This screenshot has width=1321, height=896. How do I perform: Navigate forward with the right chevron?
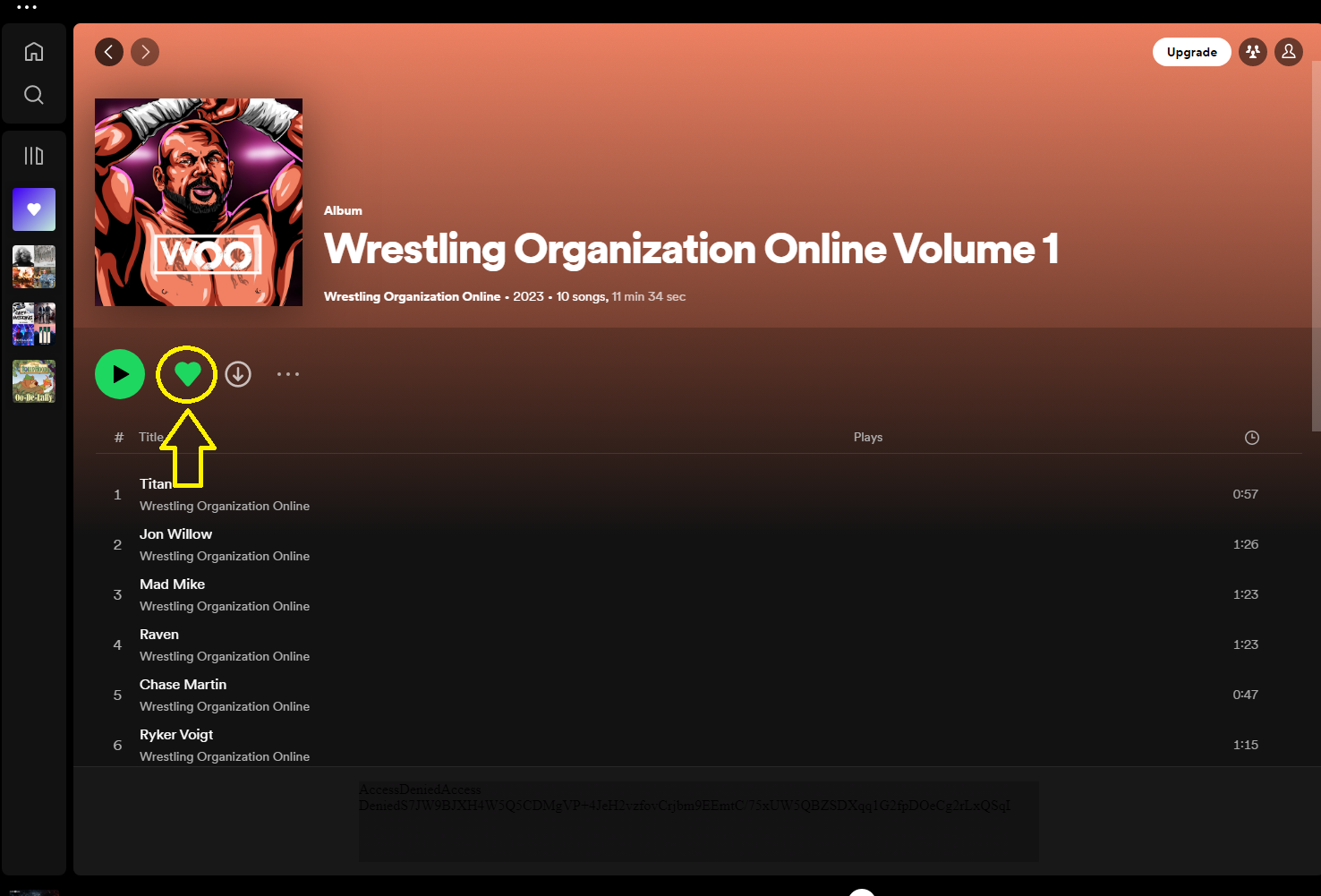click(x=145, y=52)
